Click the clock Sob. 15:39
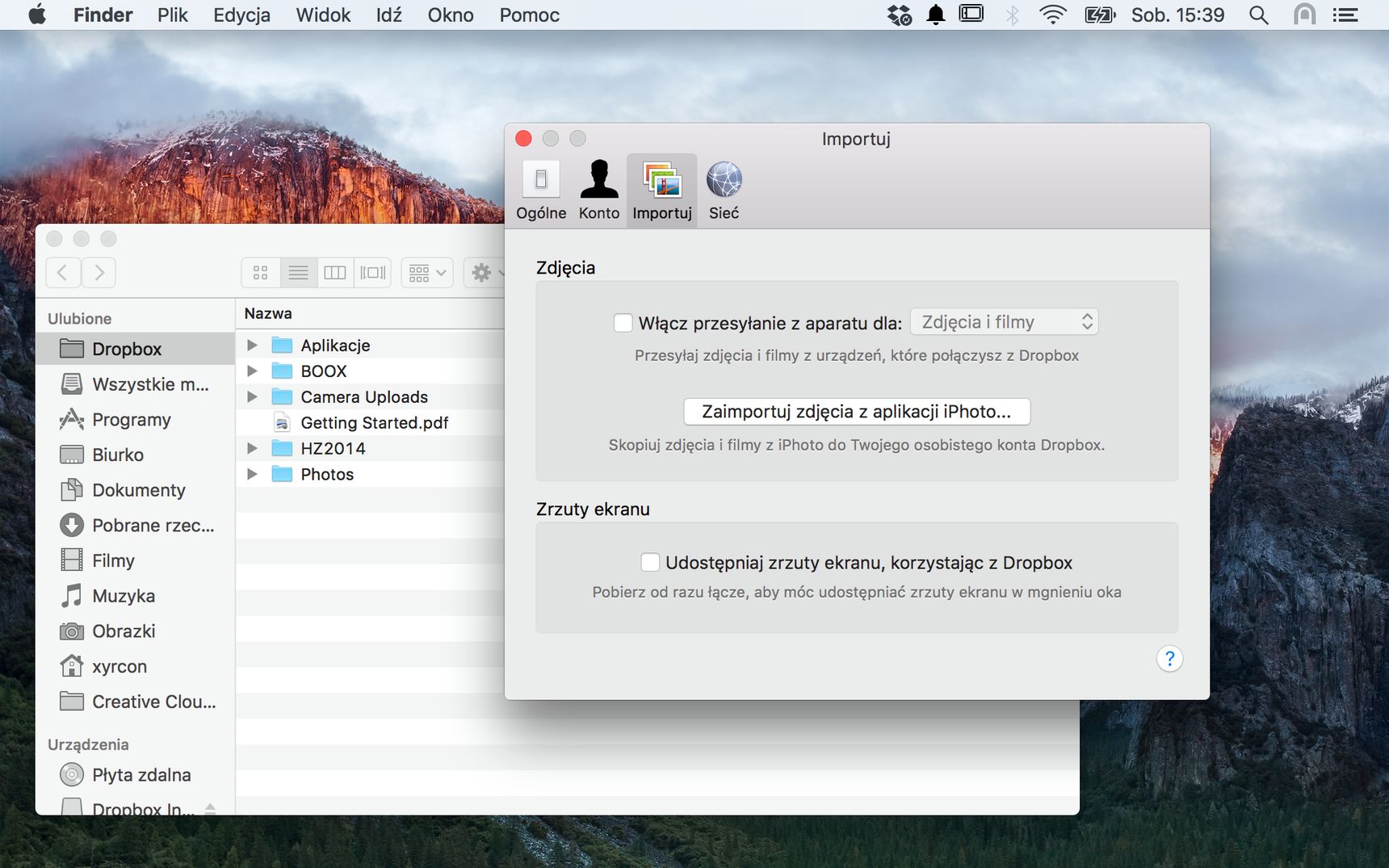1389x868 pixels. (1177, 15)
